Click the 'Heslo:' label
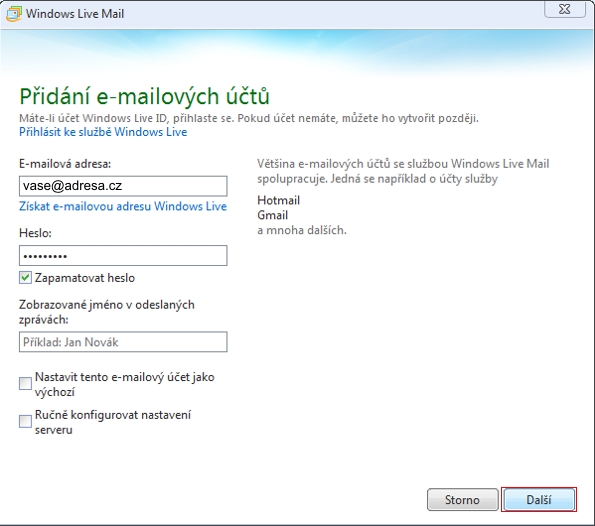Viewport: 595px width, 526px height. 35,233
